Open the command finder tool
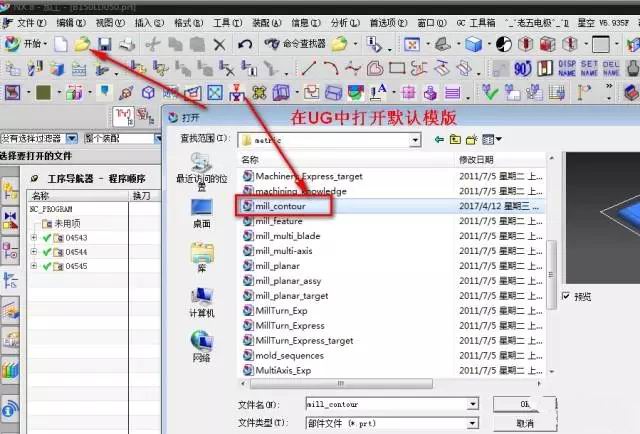The width and height of the screenshot is (640, 434). [x=295, y=43]
